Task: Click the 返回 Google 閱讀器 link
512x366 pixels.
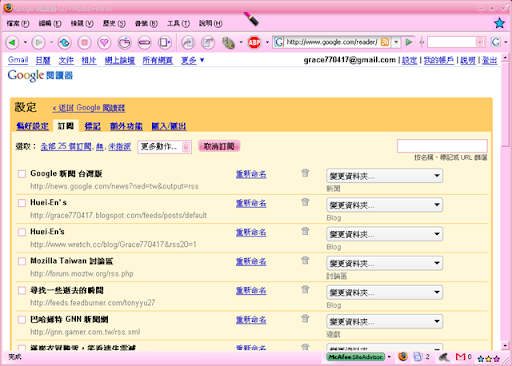Action: point(89,108)
